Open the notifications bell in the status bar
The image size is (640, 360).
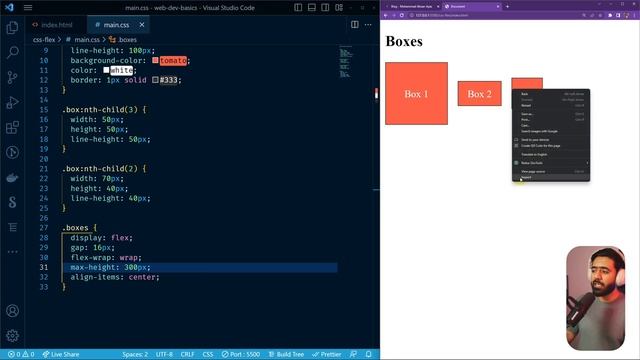(x=369, y=354)
